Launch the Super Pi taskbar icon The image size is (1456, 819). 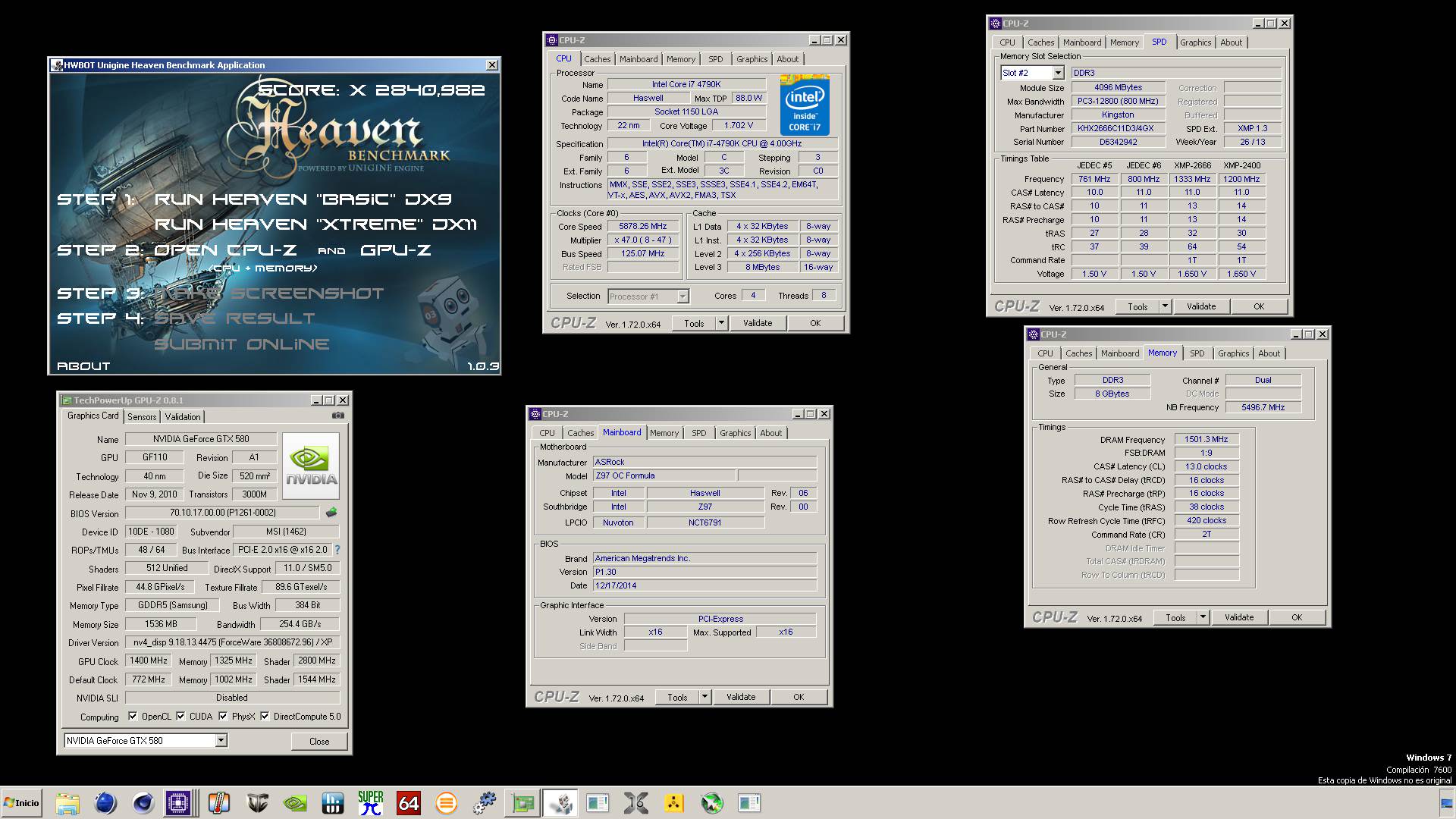(x=371, y=803)
